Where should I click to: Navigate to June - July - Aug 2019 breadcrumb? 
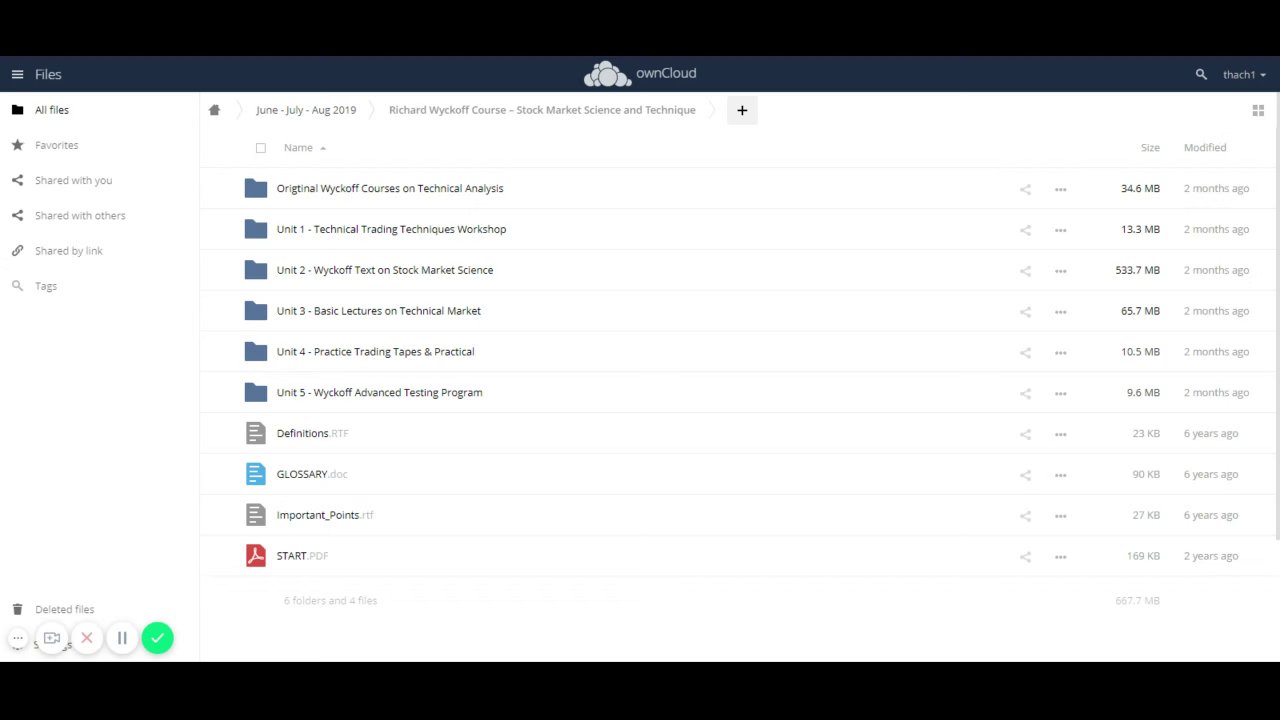[306, 110]
